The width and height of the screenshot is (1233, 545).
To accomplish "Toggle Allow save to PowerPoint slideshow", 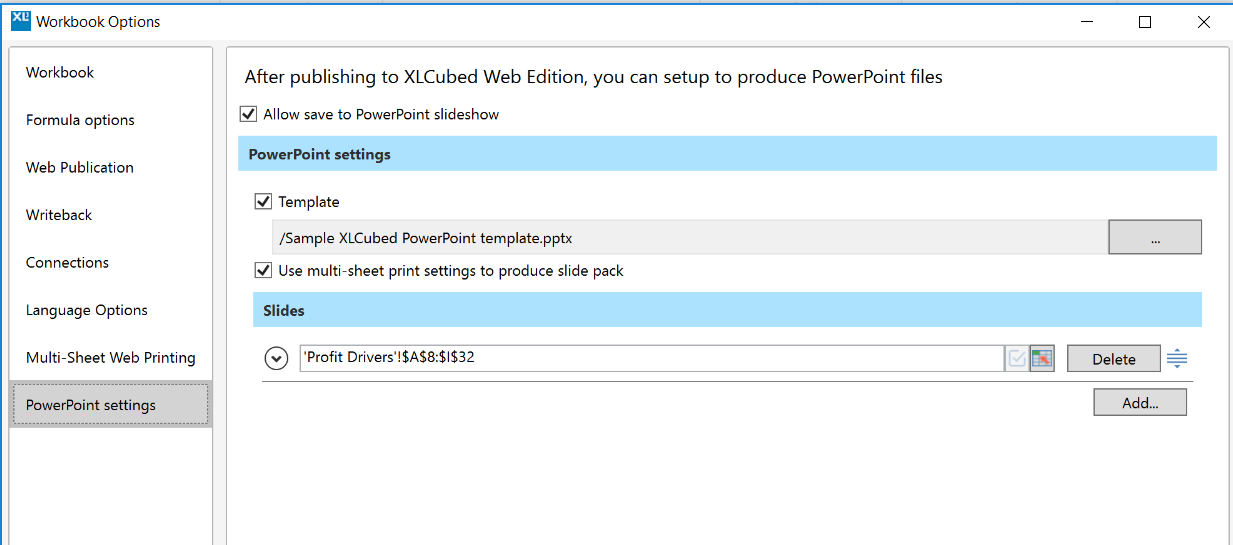I will tap(249, 114).
